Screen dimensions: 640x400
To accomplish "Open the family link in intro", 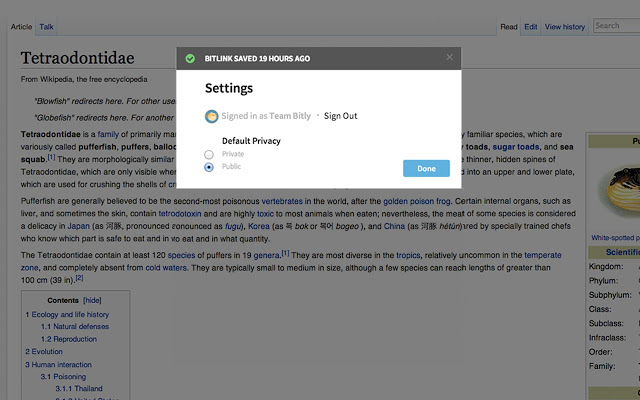I will point(108,134).
